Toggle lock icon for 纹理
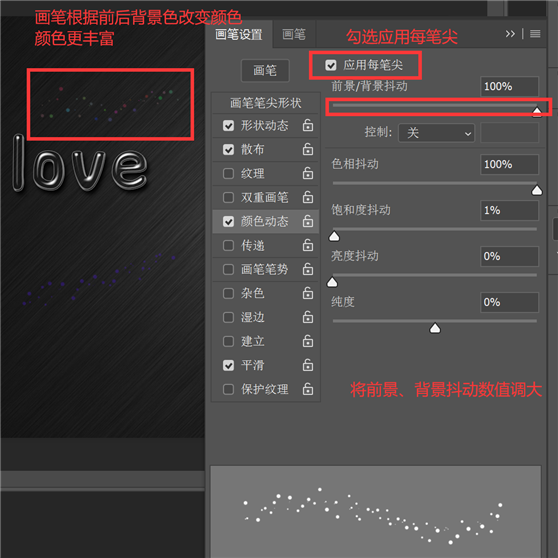This screenshot has height=558, width=558. tap(308, 173)
